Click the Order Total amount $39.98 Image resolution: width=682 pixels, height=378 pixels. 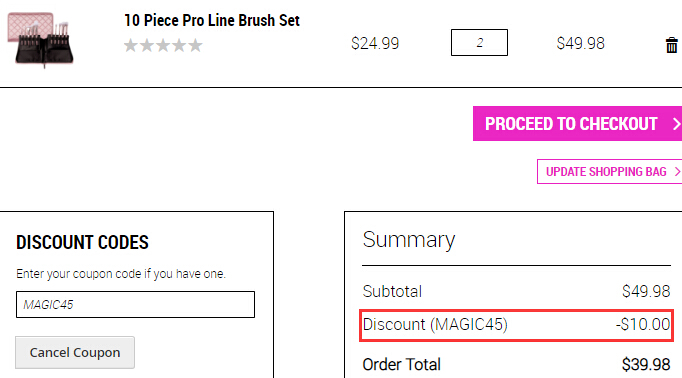tap(646, 365)
